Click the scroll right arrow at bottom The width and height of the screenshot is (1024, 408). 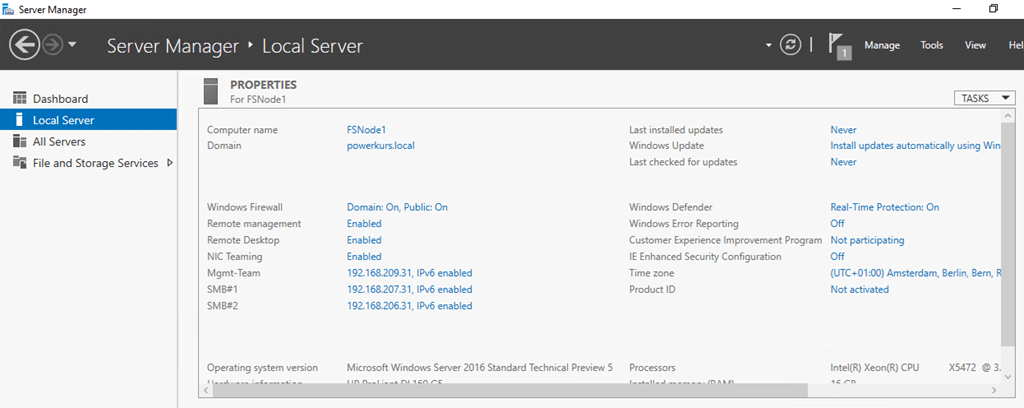[994, 390]
